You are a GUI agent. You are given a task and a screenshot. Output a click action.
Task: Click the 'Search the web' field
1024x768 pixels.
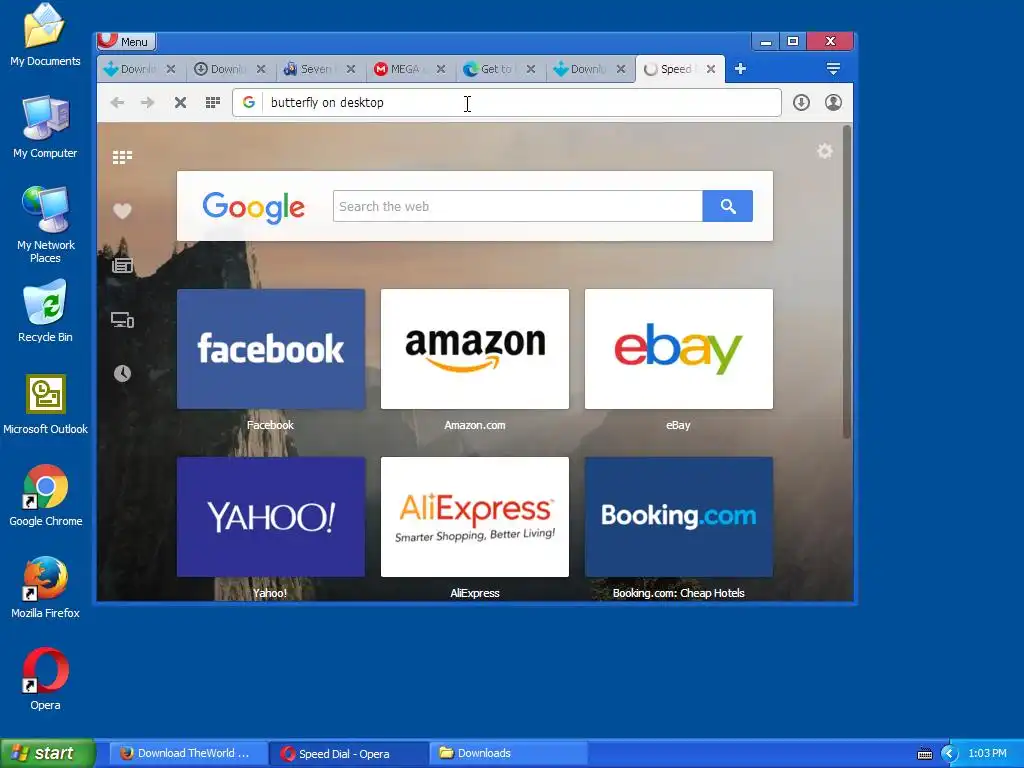tap(517, 206)
